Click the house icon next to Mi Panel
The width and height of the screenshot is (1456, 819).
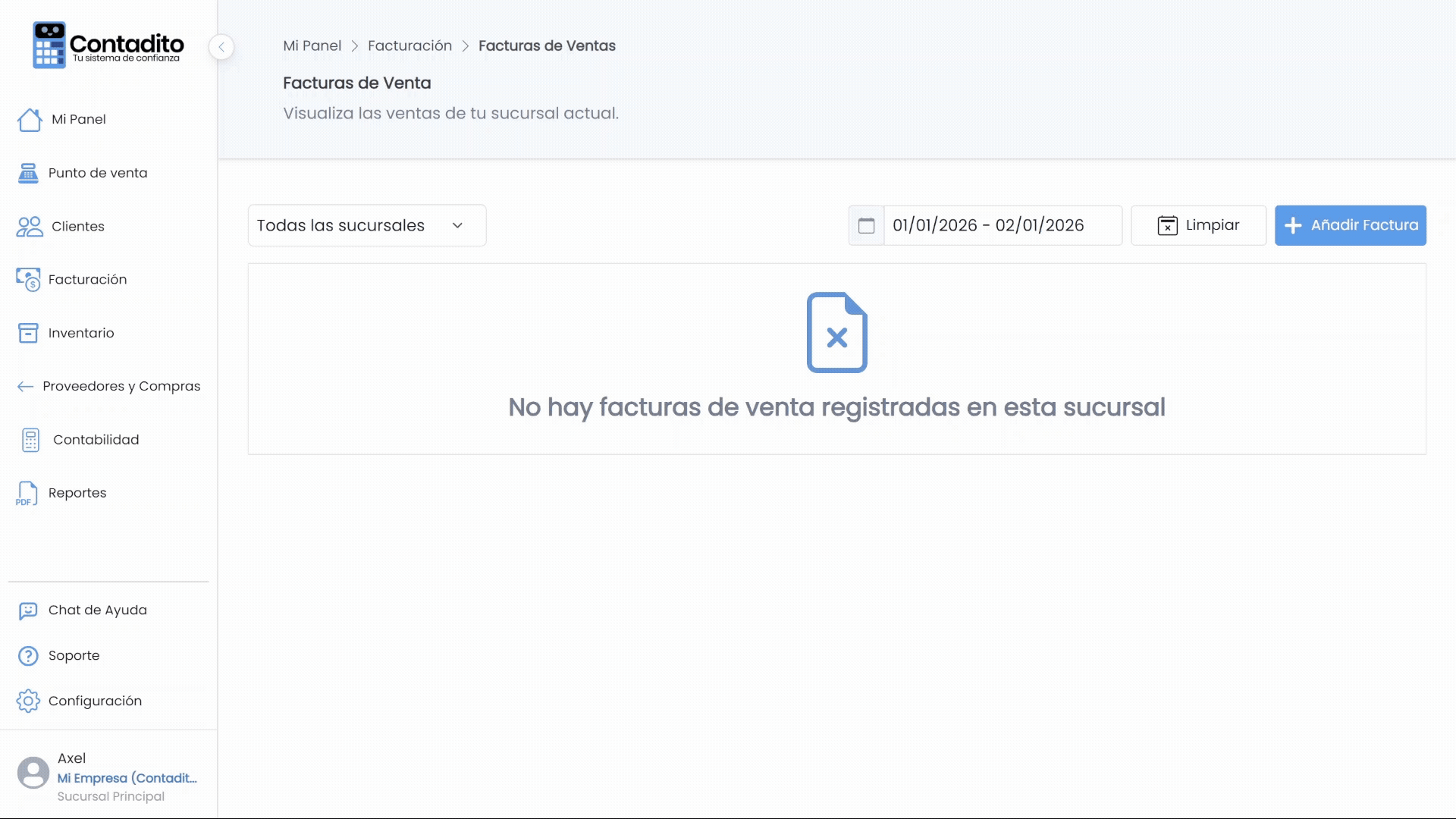click(30, 120)
